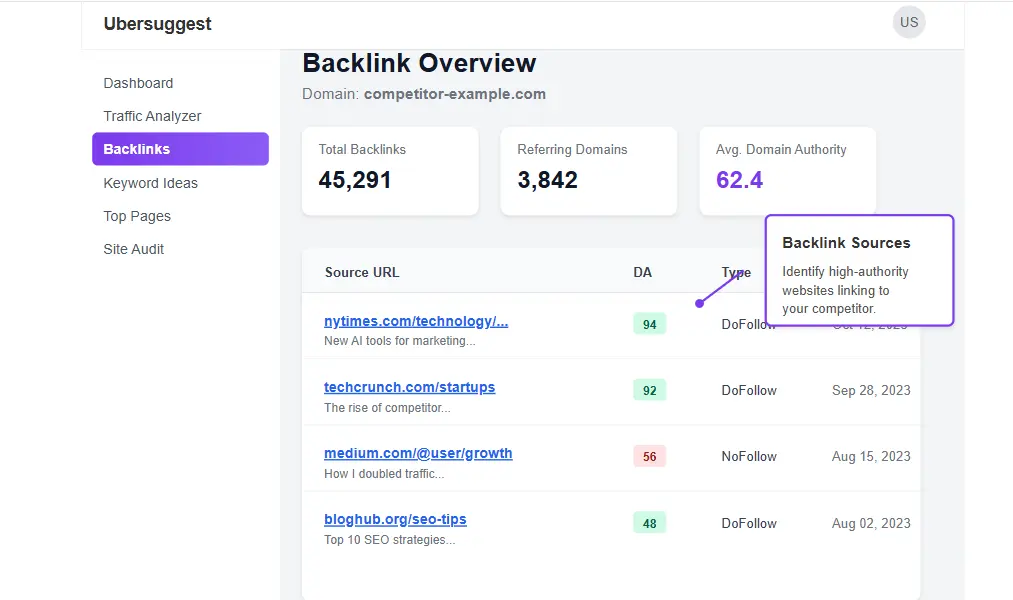Open the nytimes.com/technology backlink
The width and height of the screenshot is (1013, 600).
416,321
